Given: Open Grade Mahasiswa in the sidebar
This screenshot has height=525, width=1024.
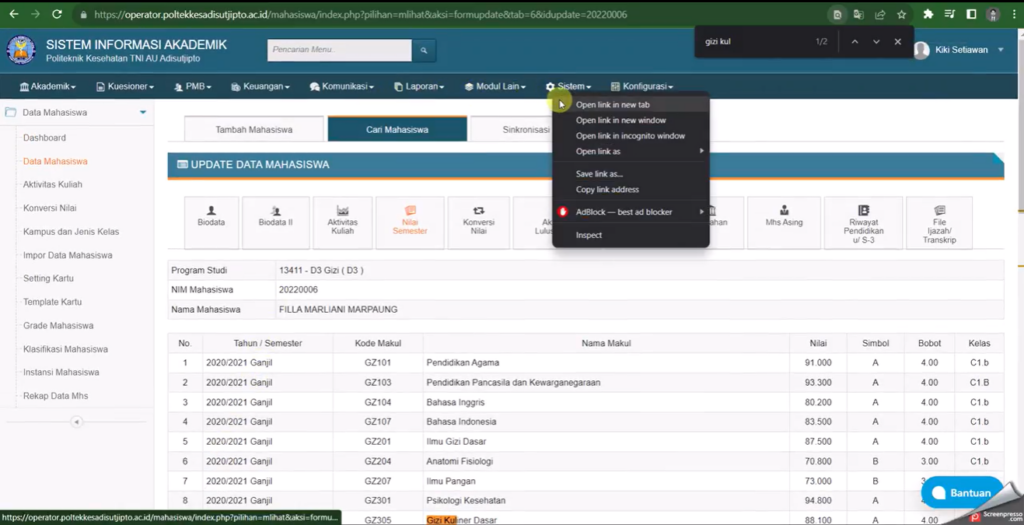Looking at the screenshot, I should pos(58,326).
